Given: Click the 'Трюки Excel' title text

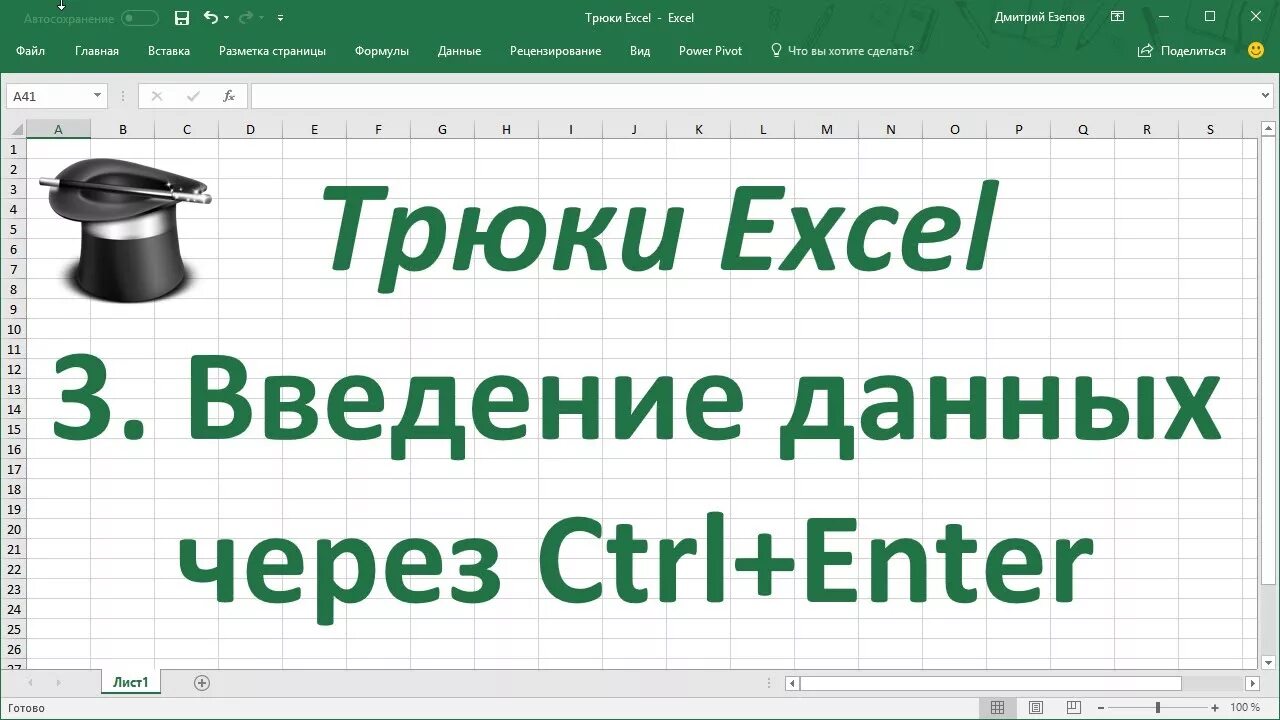Looking at the screenshot, I should [660, 229].
